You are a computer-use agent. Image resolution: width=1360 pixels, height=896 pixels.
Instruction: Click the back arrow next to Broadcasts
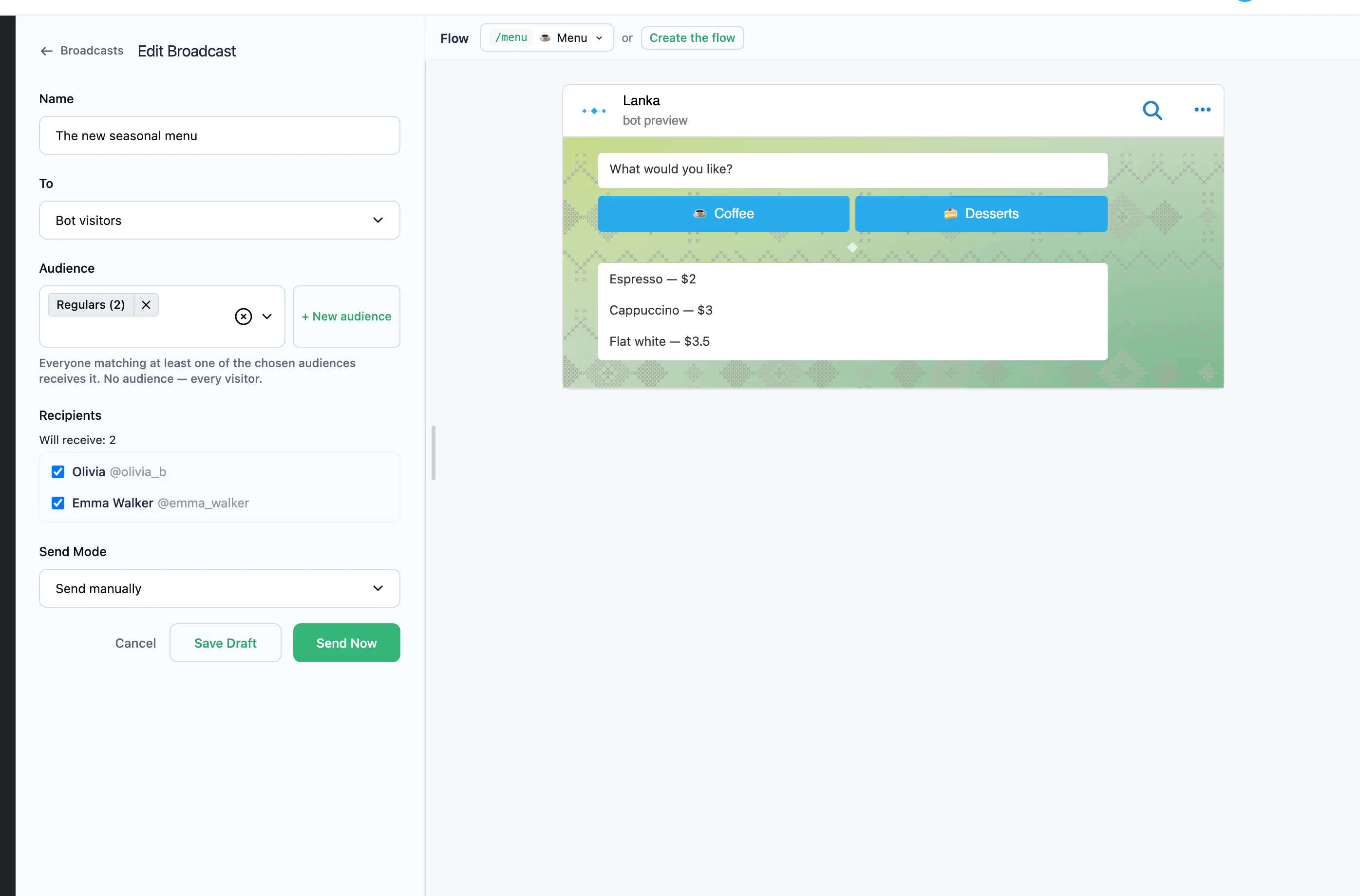coord(46,52)
